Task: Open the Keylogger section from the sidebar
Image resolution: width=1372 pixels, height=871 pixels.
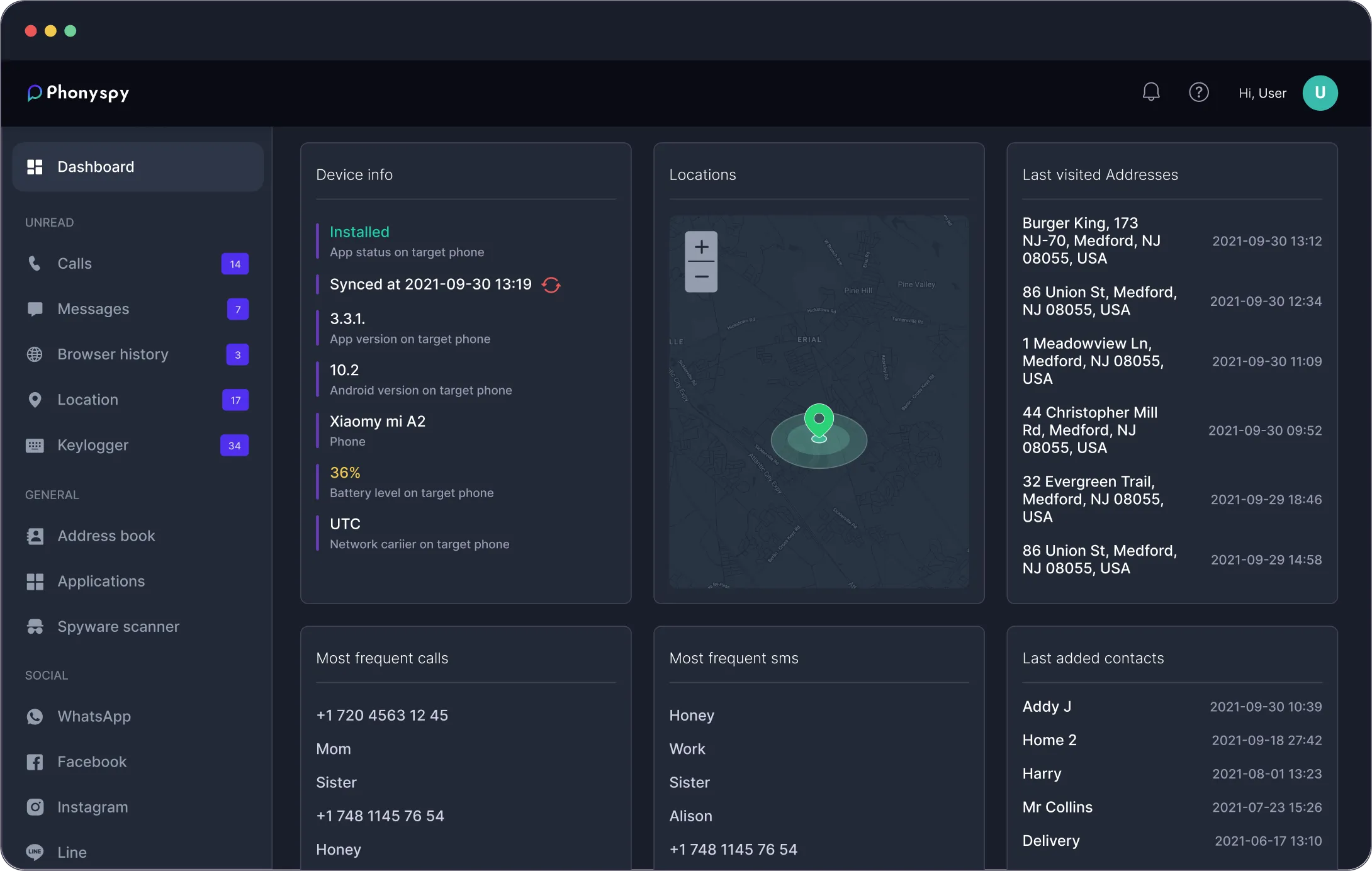Action: click(x=92, y=445)
